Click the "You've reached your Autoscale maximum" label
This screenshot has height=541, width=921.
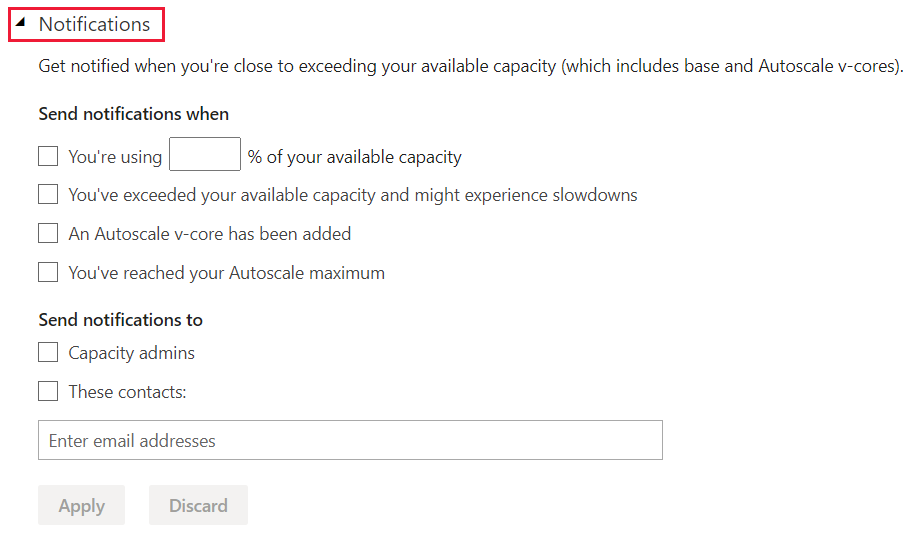[x=226, y=273]
